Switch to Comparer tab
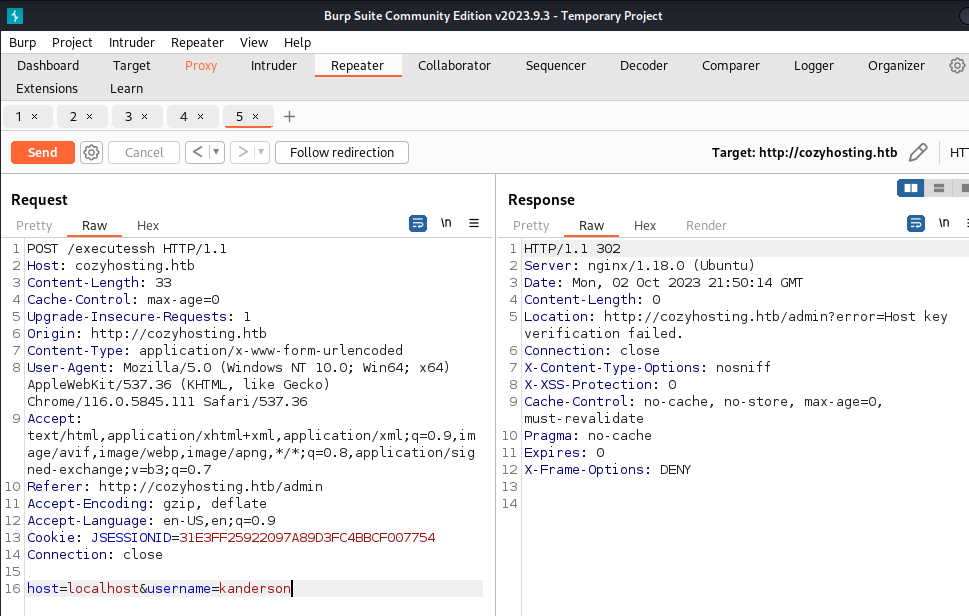This screenshot has height=616, width=969. [730, 65]
